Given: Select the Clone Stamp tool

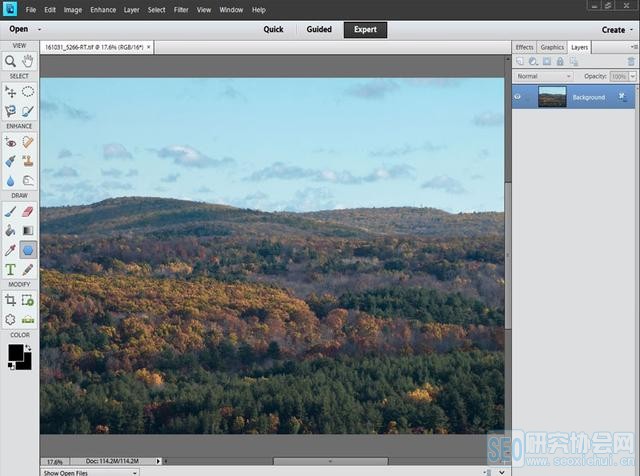Looking at the screenshot, I should (28, 161).
